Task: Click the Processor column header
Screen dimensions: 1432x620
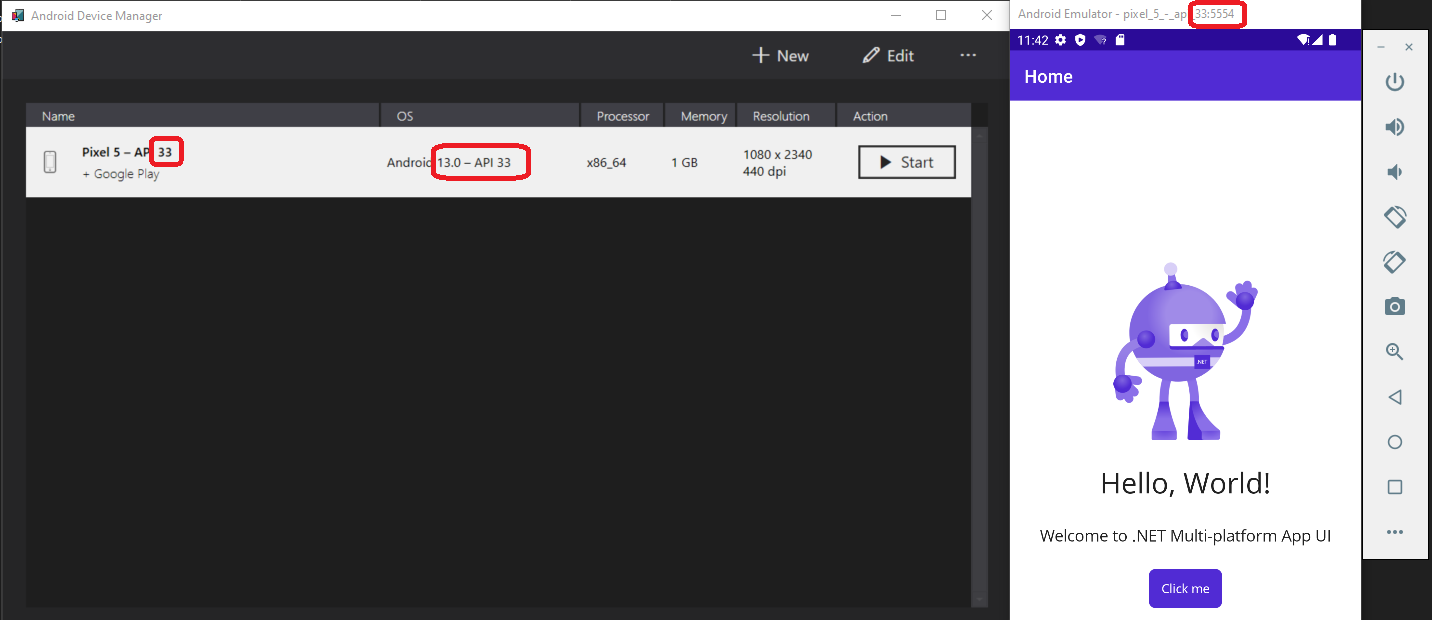Action: [x=623, y=116]
